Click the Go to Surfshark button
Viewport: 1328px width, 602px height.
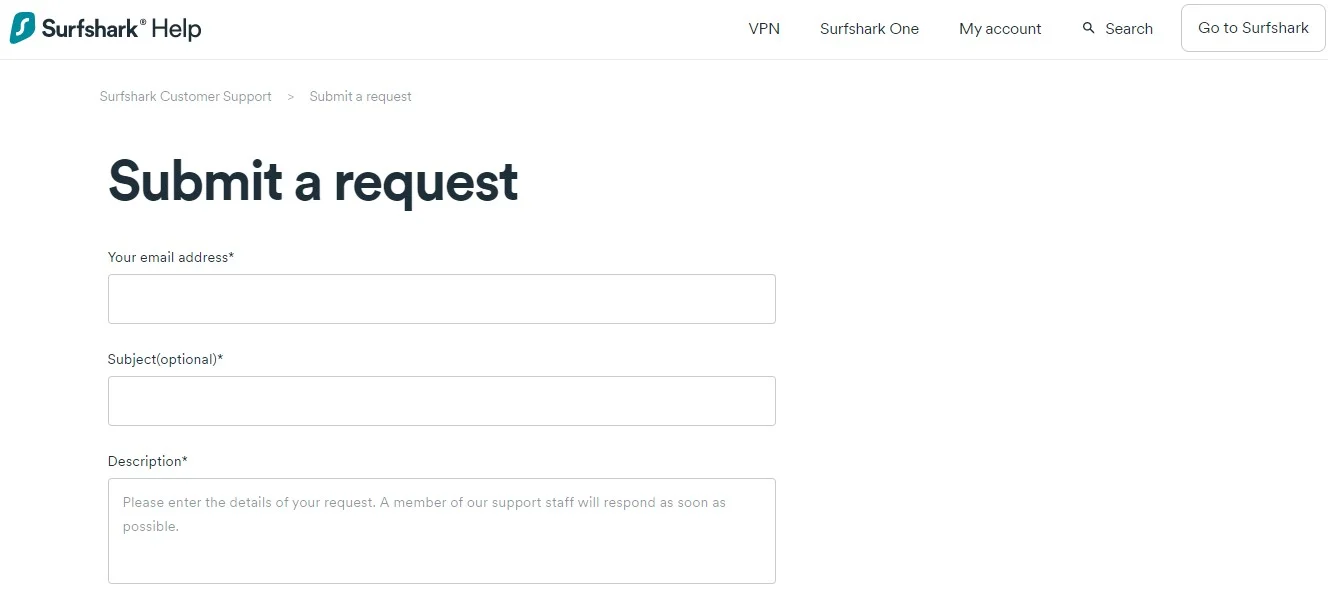pos(1253,28)
